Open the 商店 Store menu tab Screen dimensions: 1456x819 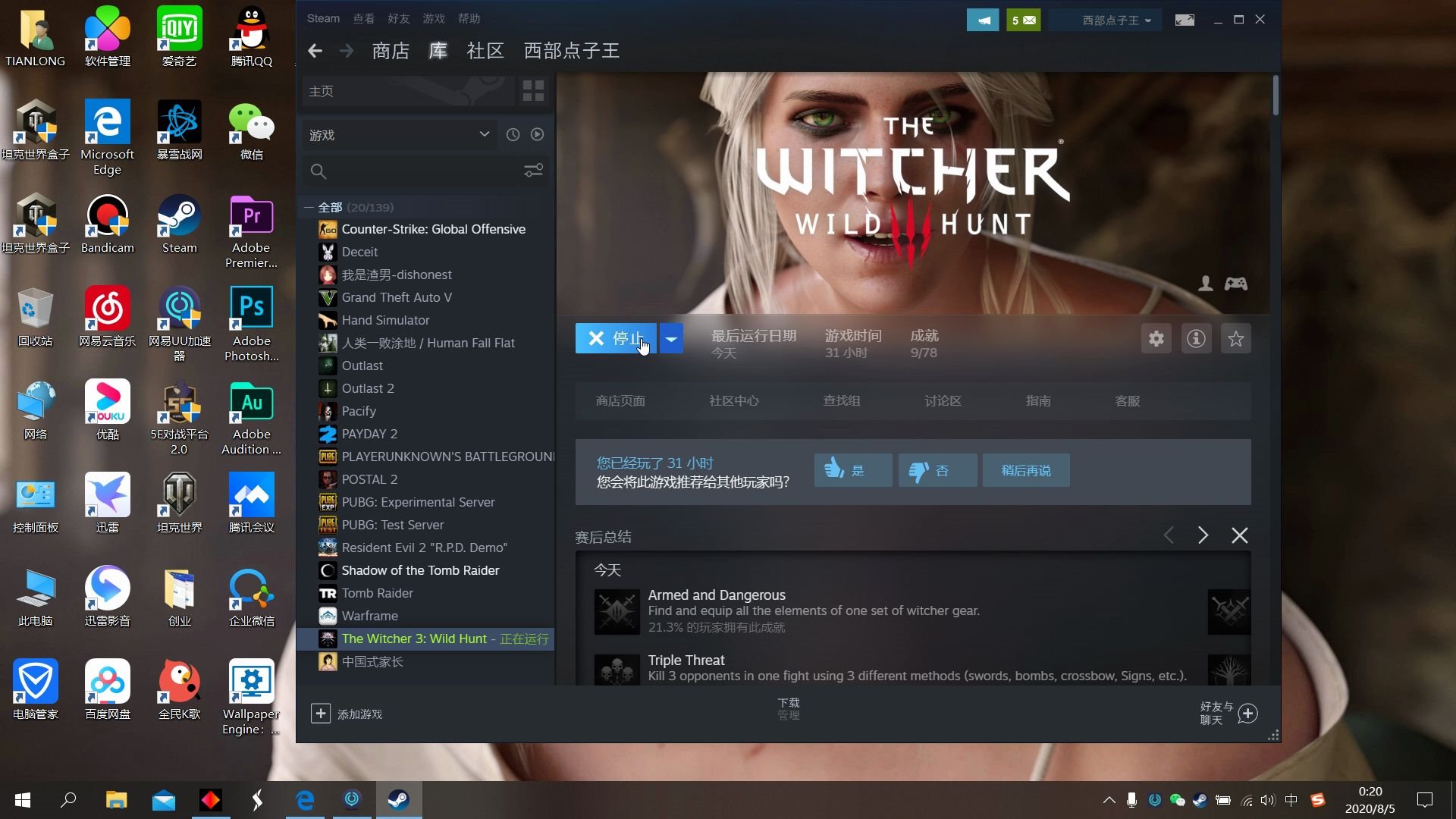coord(390,50)
